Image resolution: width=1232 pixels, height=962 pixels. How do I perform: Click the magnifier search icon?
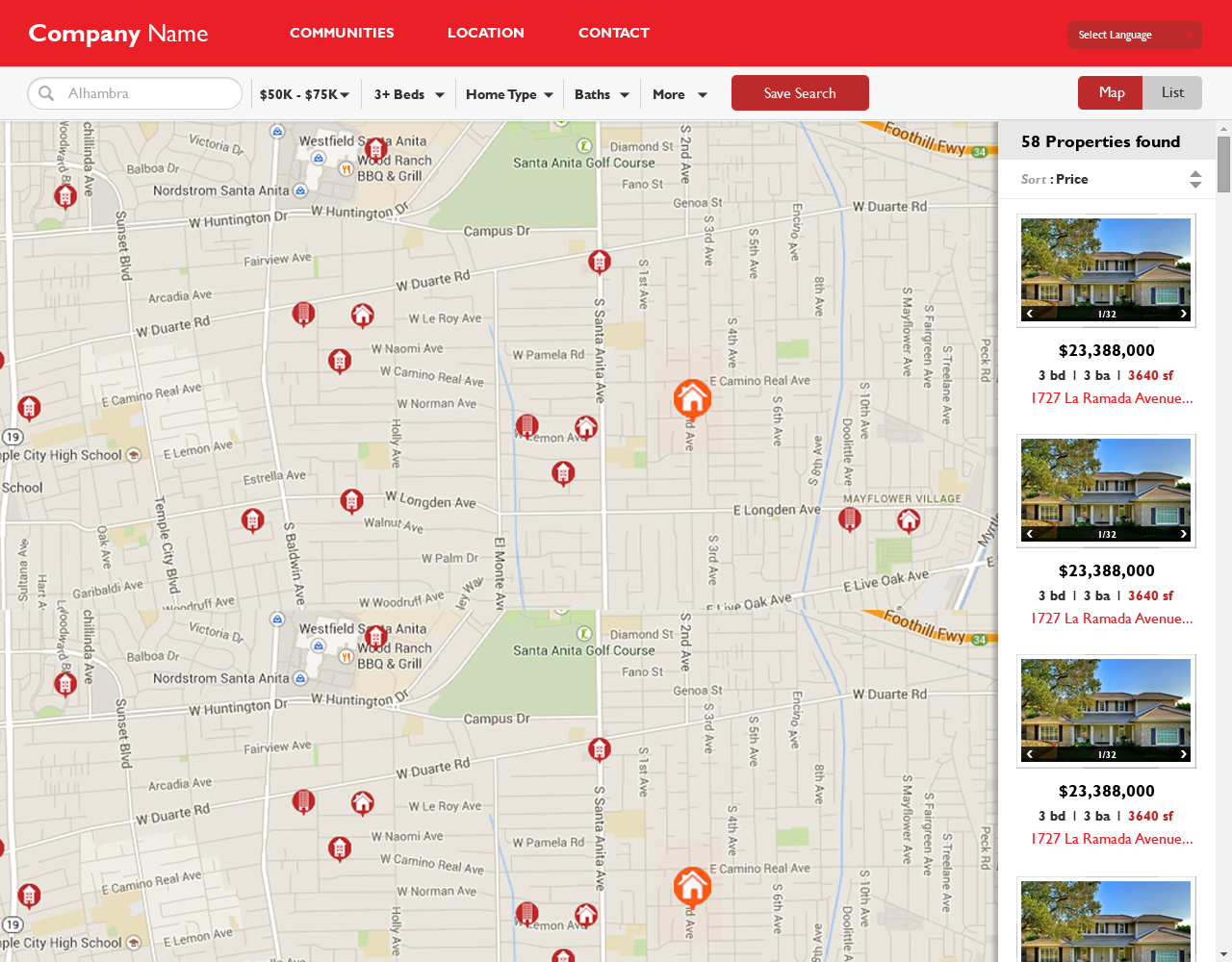pos(46,93)
